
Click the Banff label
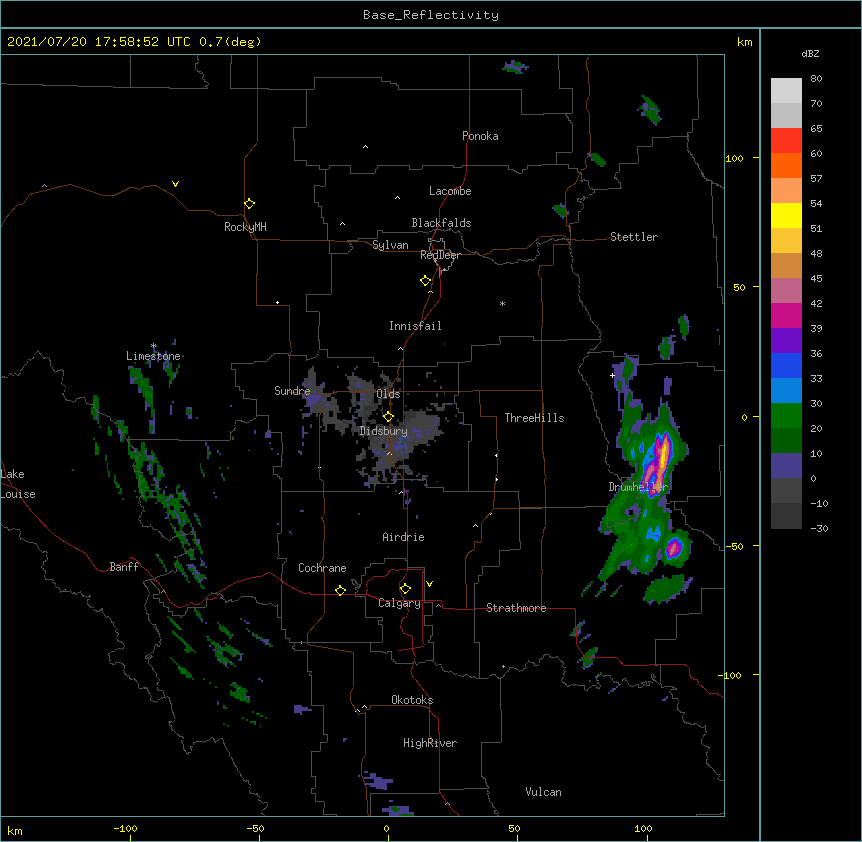[x=124, y=567]
